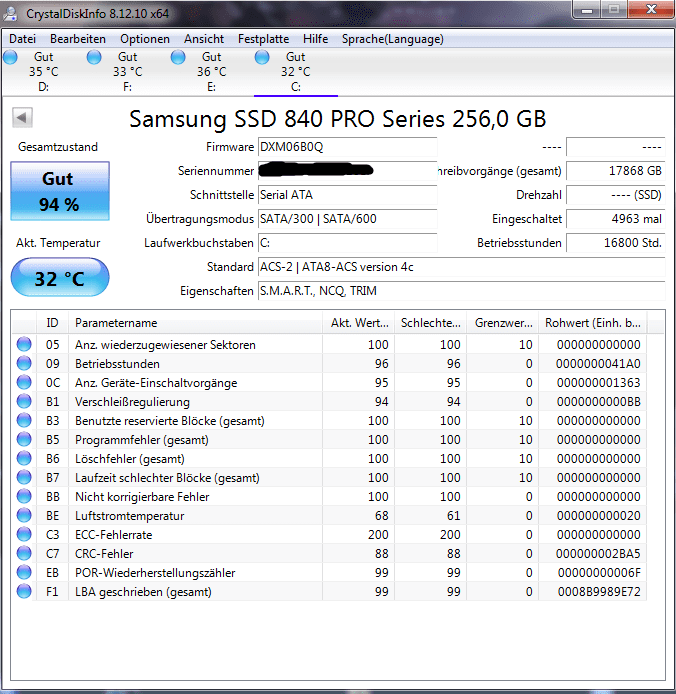This screenshot has width=676, height=694.
Task: Open the Sprache(Language) menu
Action: [392, 39]
